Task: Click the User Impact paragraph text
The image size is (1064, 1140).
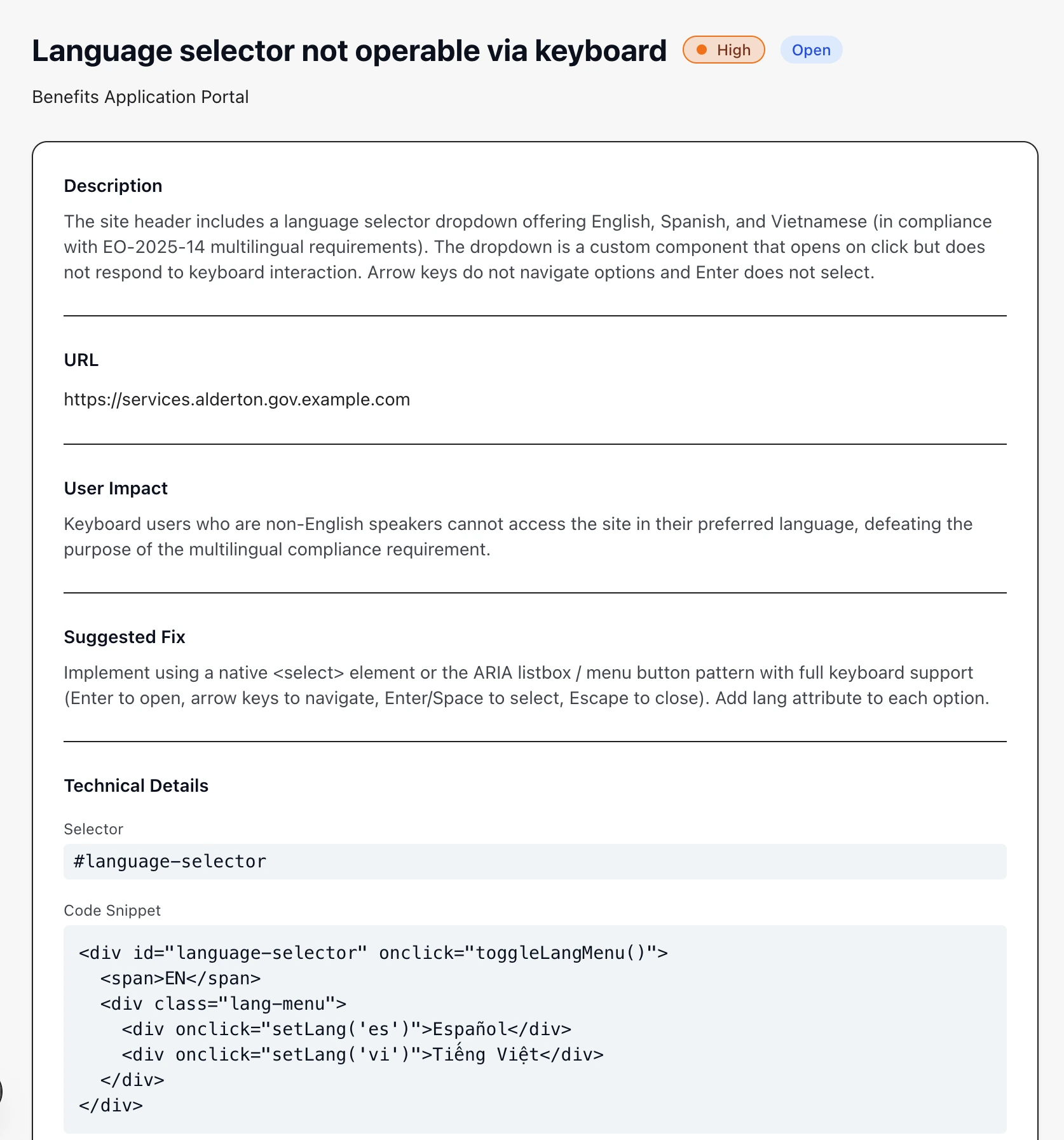Action: point(518,536)
